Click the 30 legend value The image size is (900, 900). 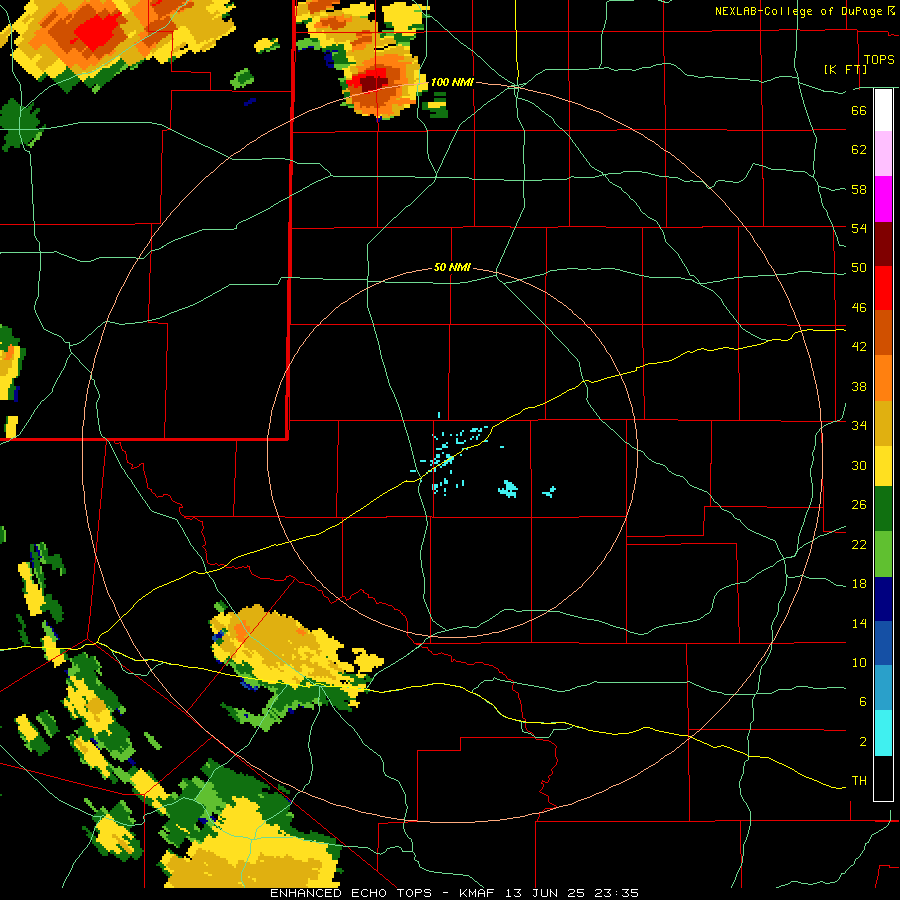coord(859,465)
